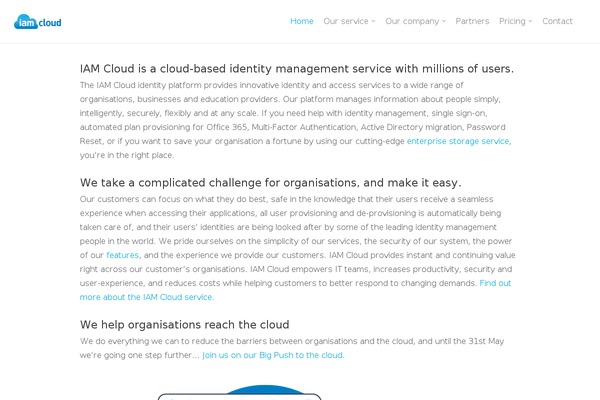This screenshot has height=400, width=600.
Task: Open the Our service menu
Action: [x=346, y=21]
